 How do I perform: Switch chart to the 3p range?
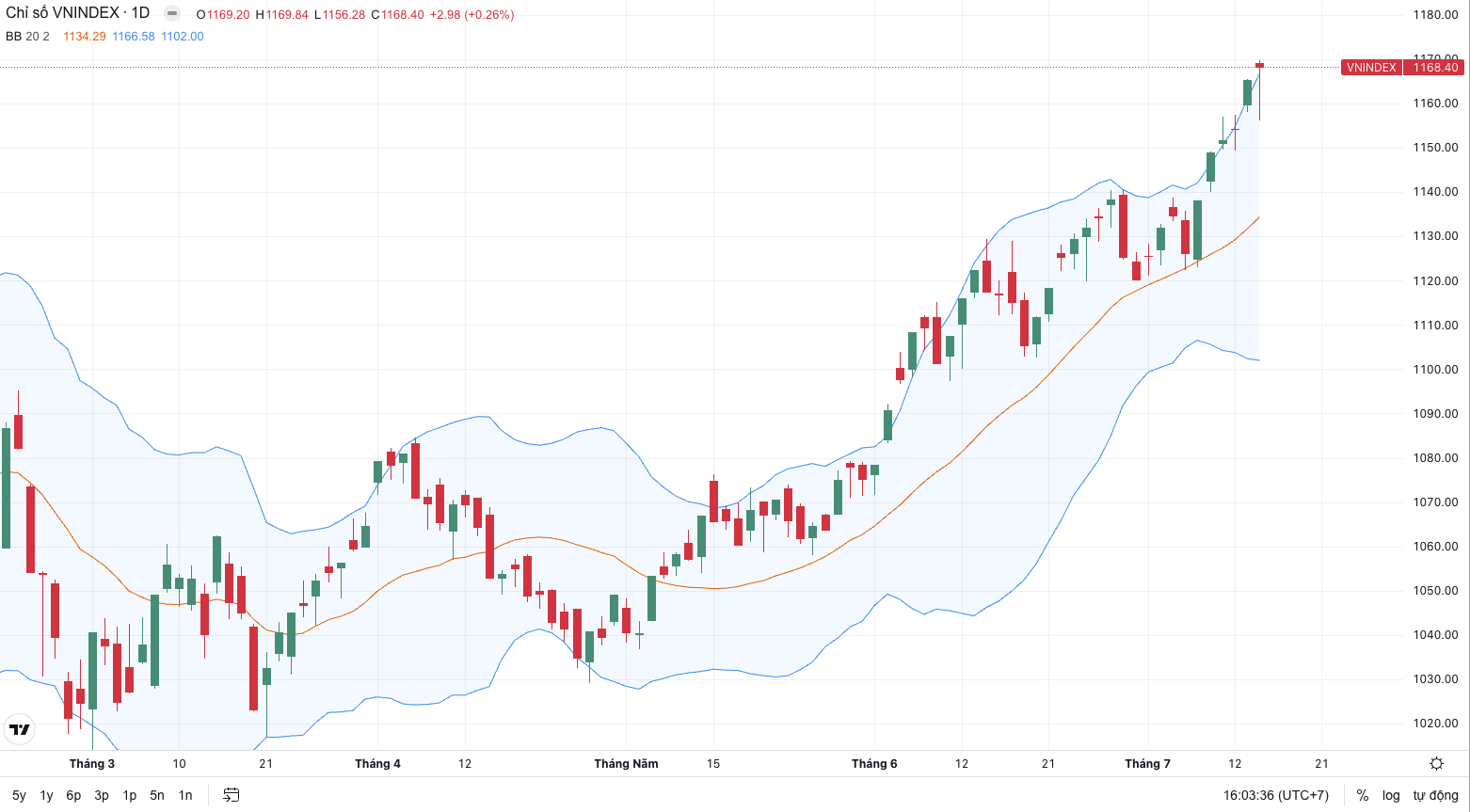click(x=102, y=795)
